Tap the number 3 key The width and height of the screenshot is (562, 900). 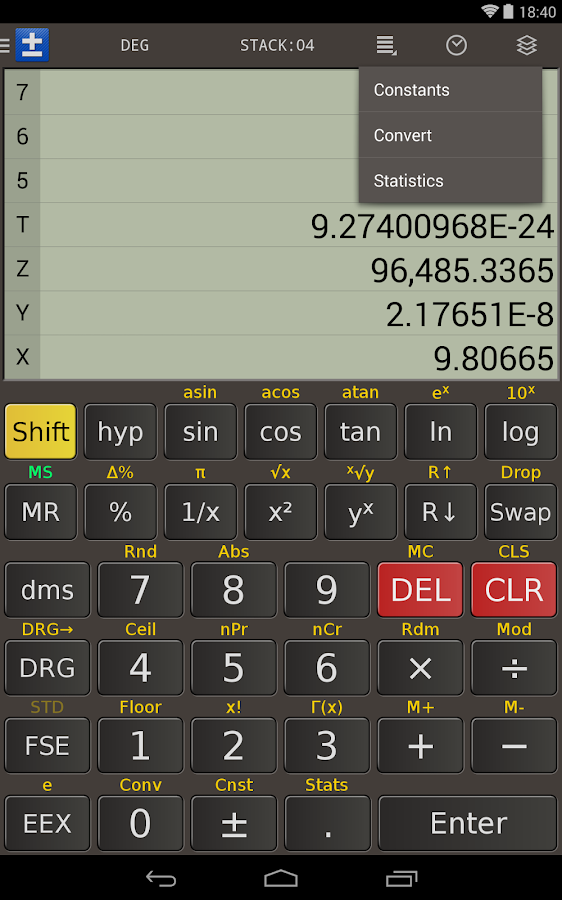click(327, 746)
